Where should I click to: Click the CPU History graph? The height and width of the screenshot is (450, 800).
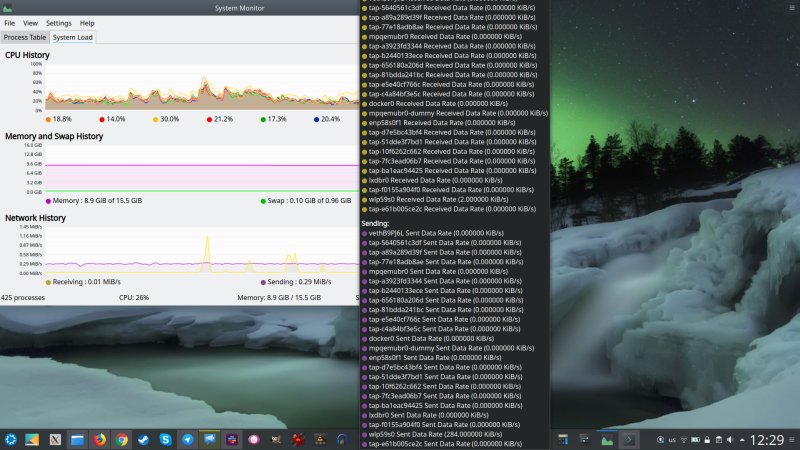(x=202, y=87)
